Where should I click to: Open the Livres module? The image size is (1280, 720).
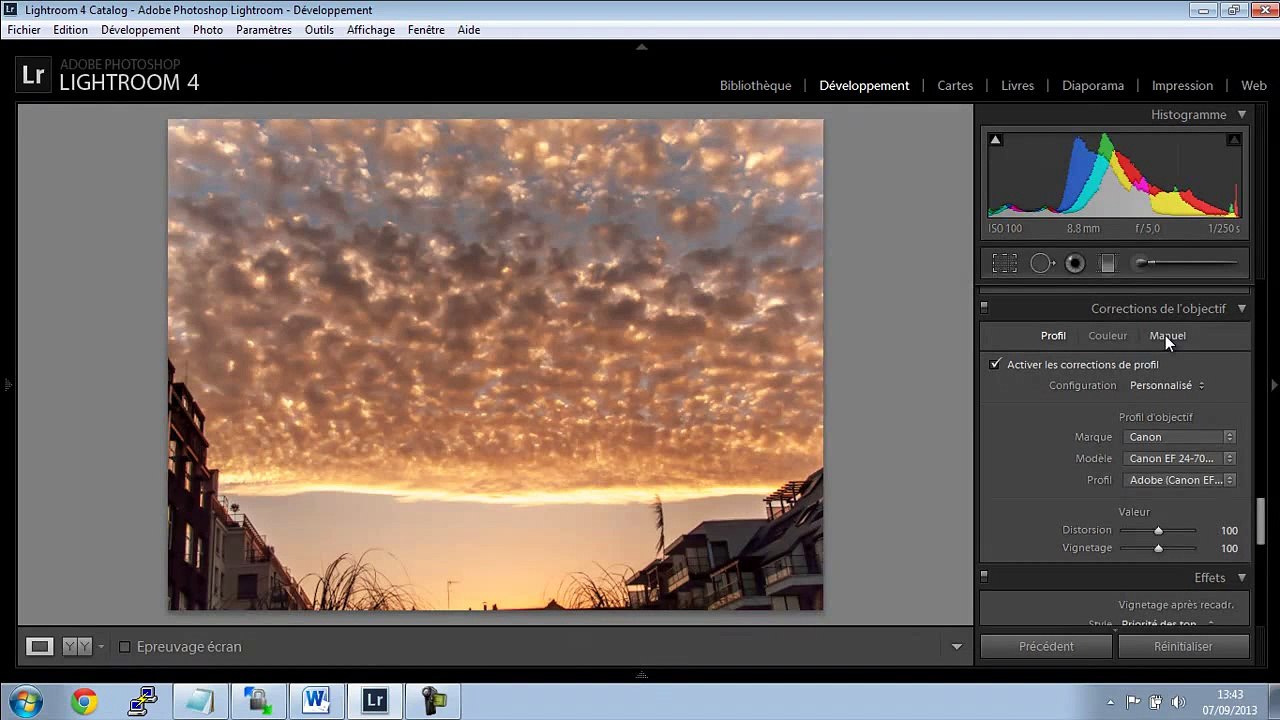1017,86
